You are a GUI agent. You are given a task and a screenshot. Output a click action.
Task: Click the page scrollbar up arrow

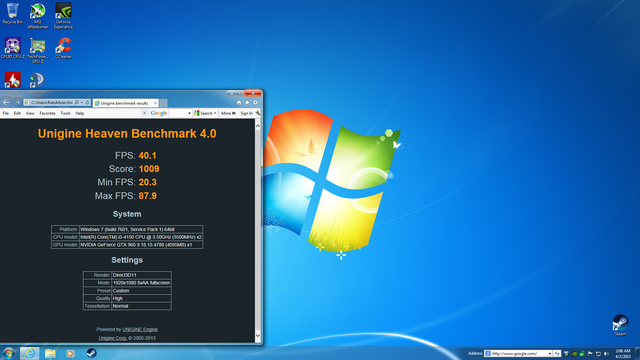tap(258, 126)
